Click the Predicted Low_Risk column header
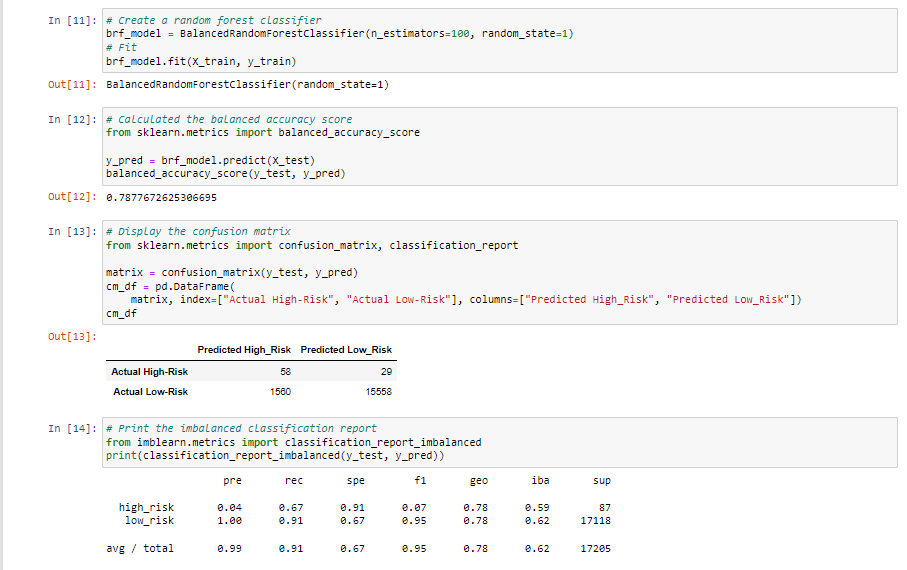 tap(346, 350)
